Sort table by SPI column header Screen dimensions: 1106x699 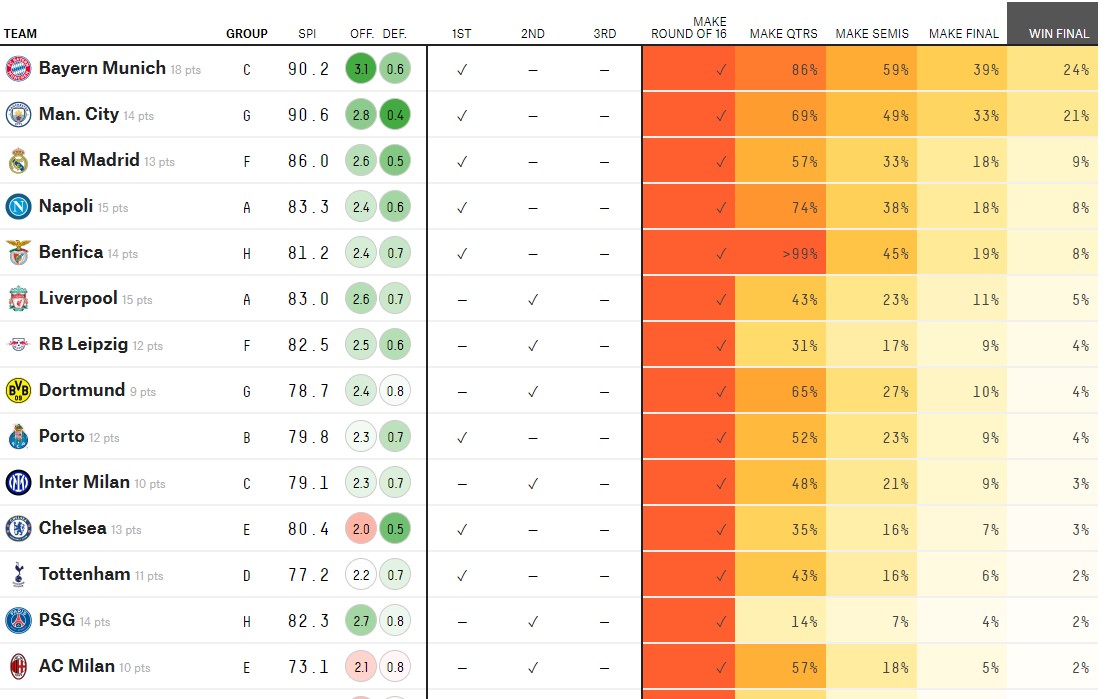(x=307, y=34)
